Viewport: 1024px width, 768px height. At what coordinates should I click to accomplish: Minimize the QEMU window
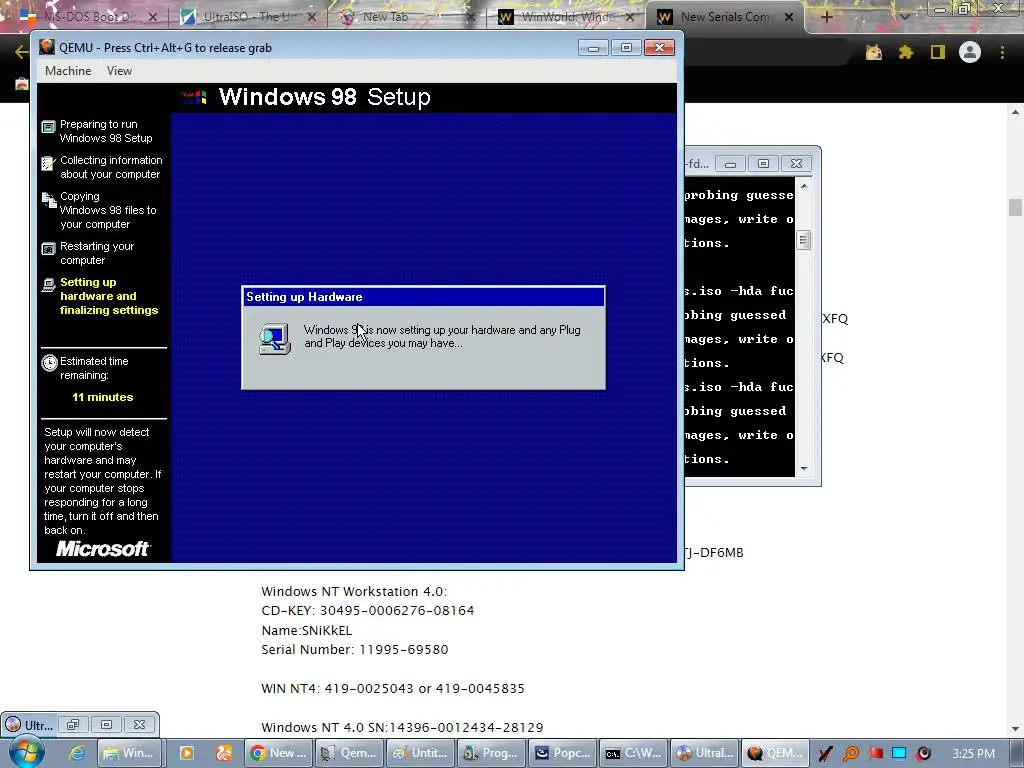[x=593, y=48]
